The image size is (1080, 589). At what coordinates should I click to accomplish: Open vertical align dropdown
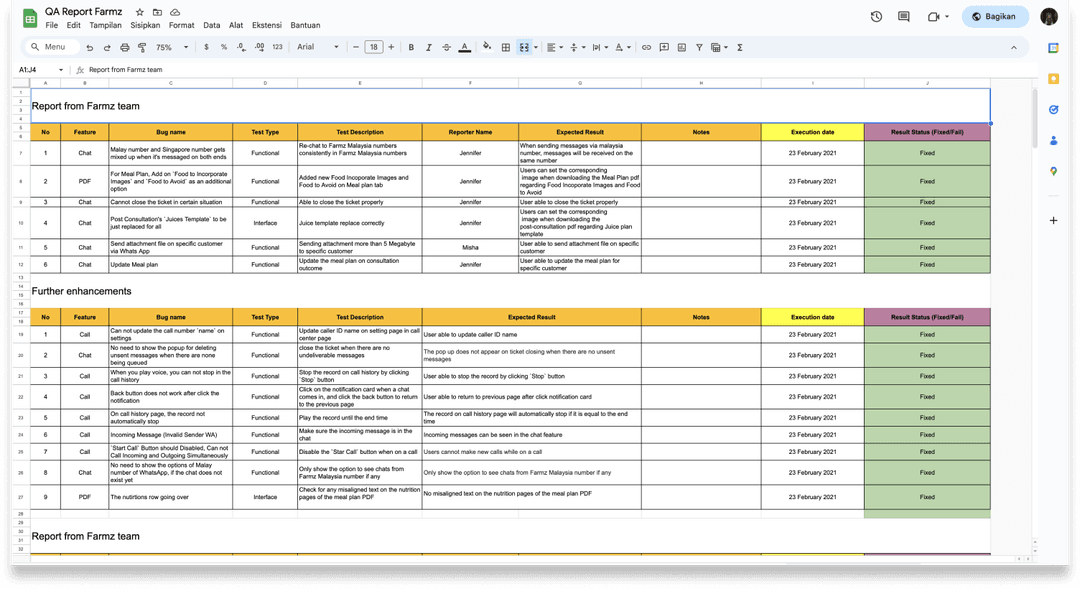(x=577, y=48)
